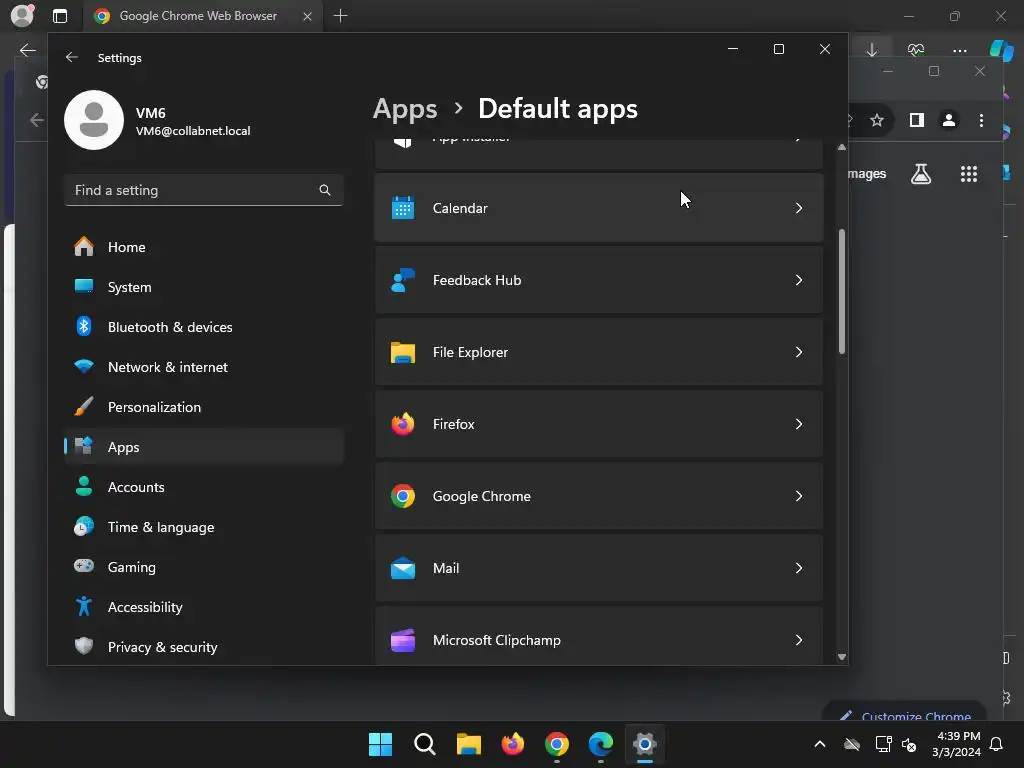Open Chrome three-dot menu
This screenshot has width=1024, height=768.
[981, 120]
